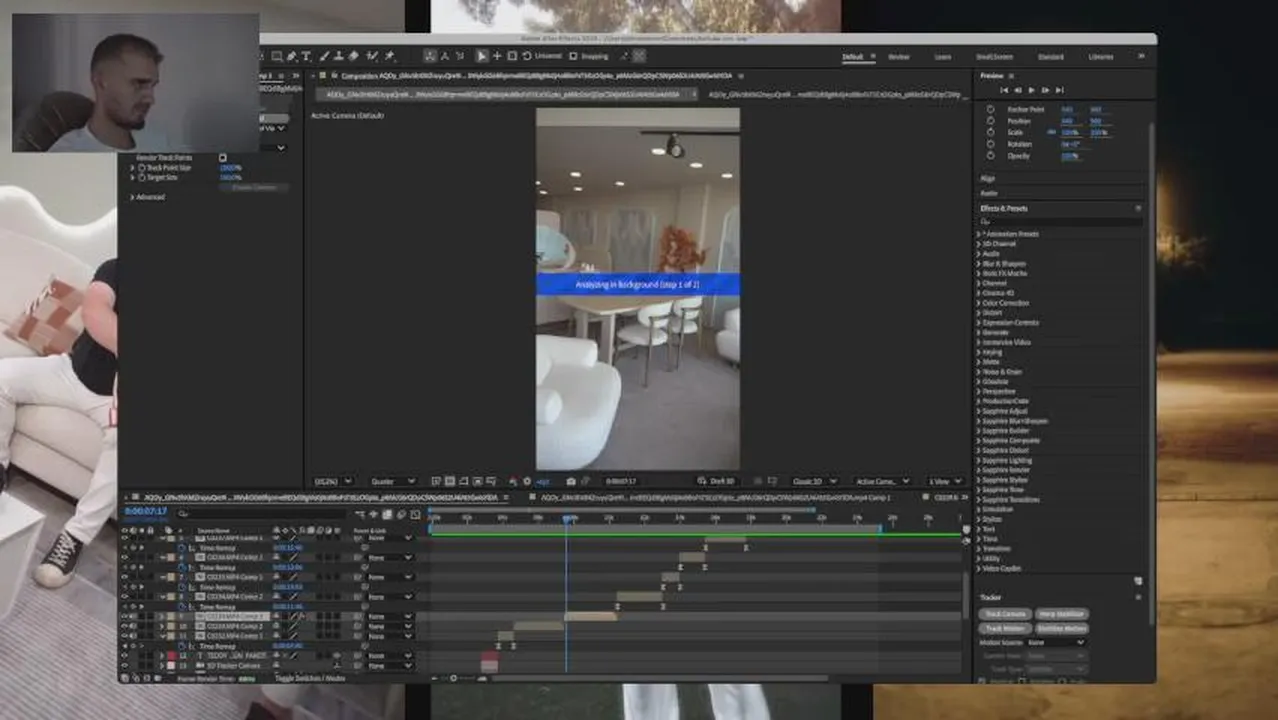Click the Take Snapshot camera icon
This screenshot has height=720, width=1278.
click(x=571, y=481)
